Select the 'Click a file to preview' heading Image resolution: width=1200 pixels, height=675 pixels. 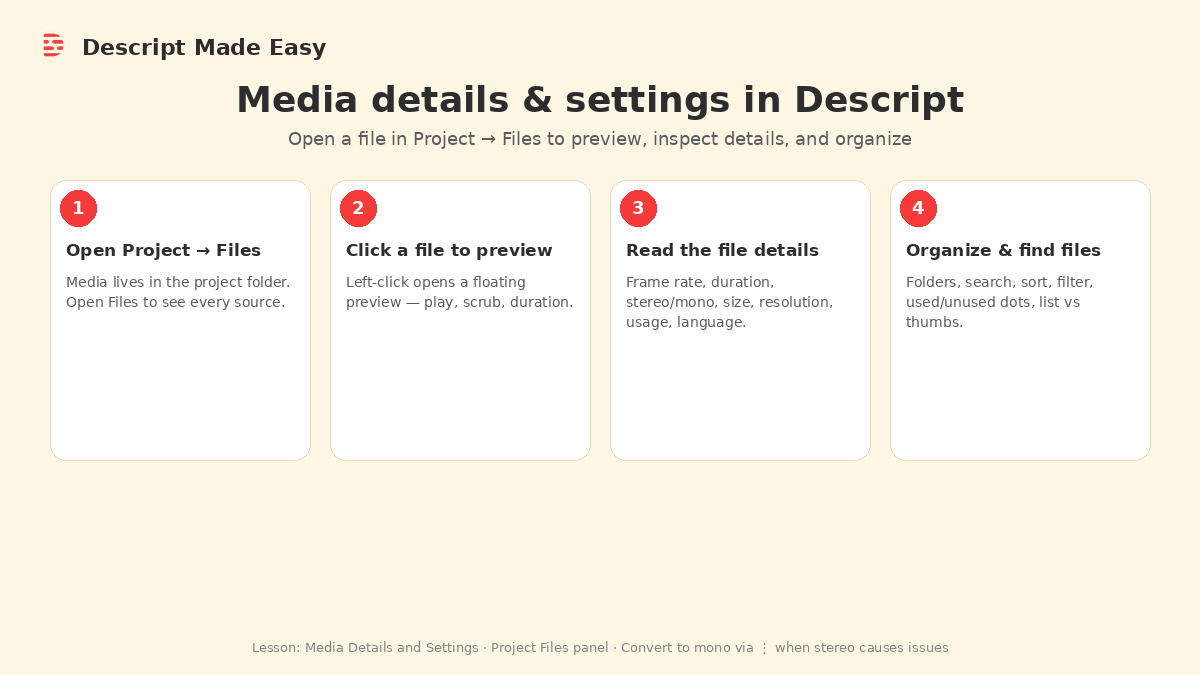click(x=449, y=250)
